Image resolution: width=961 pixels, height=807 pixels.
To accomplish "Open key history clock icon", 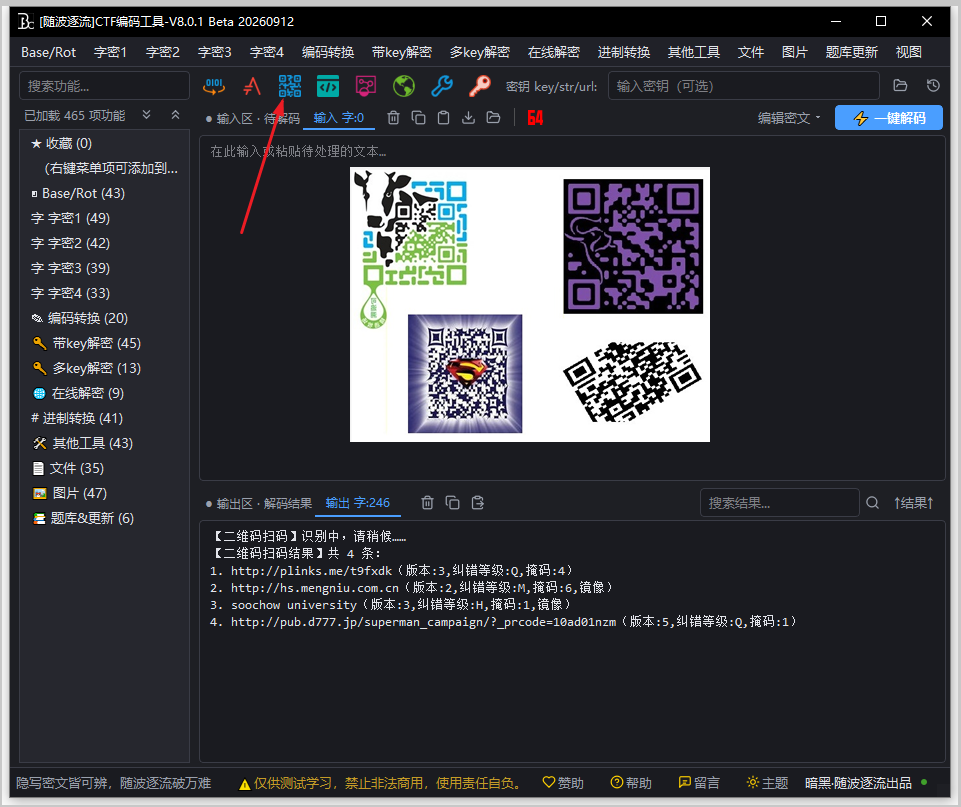I will pos(933,86).
